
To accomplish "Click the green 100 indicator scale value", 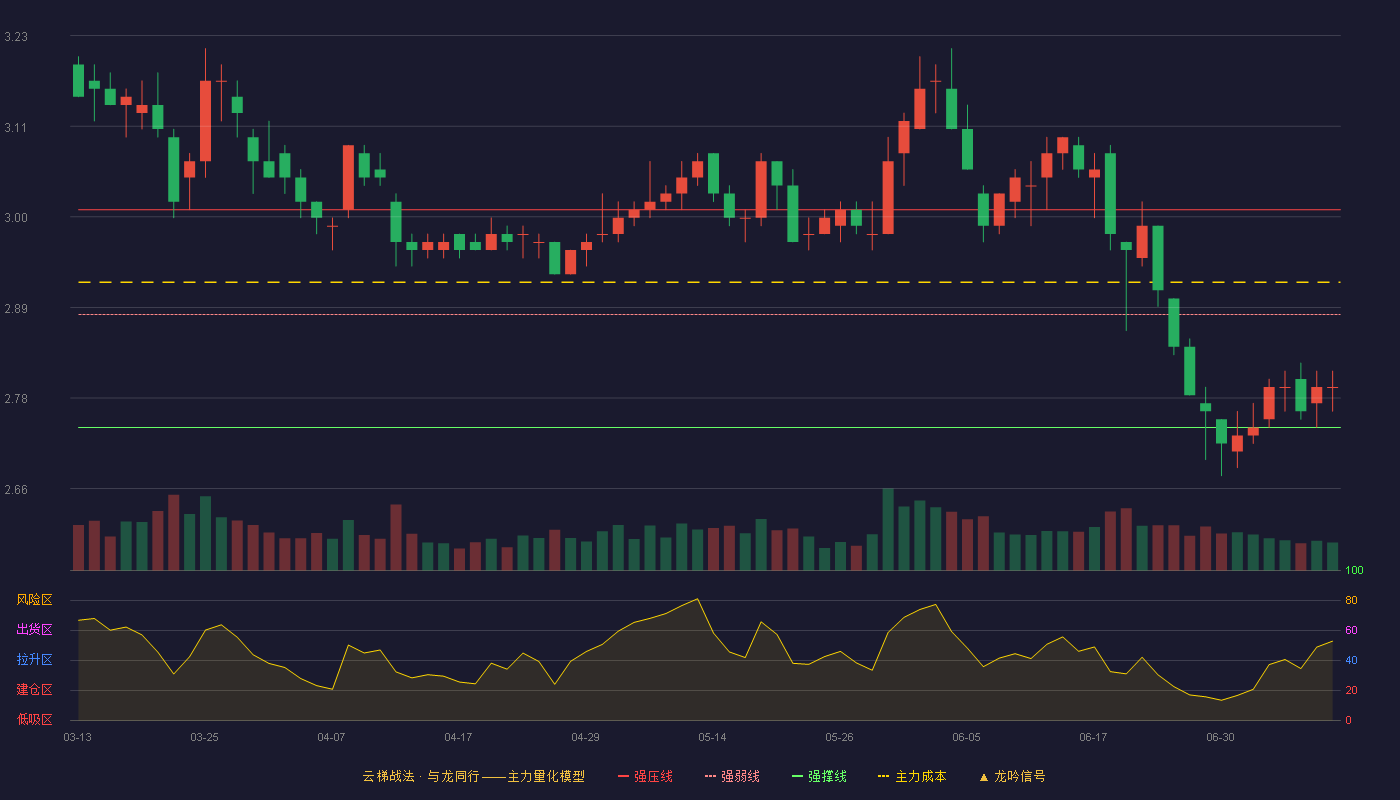I will [1354, 570].
